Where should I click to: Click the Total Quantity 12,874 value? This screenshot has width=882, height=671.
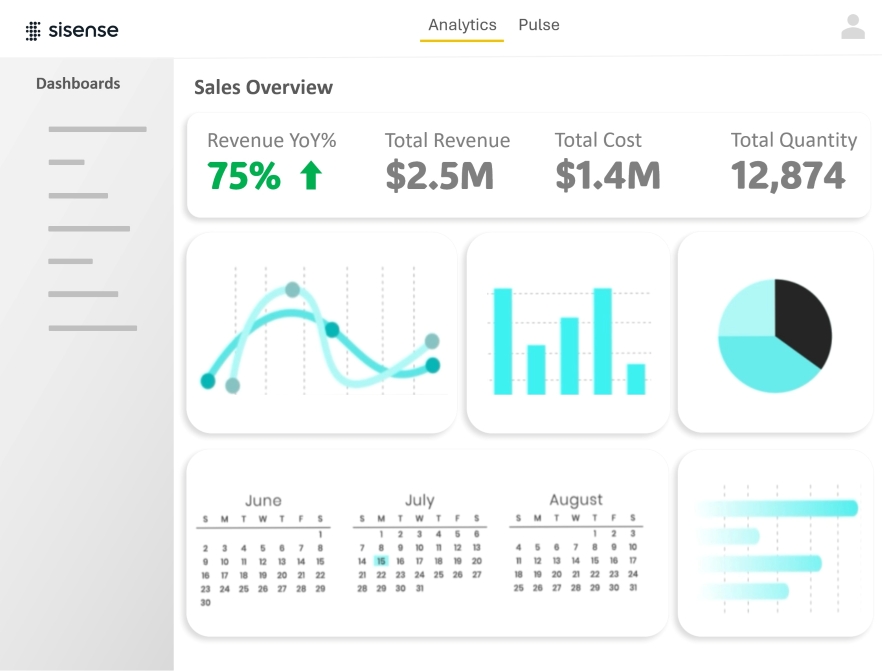click(789, 176)
